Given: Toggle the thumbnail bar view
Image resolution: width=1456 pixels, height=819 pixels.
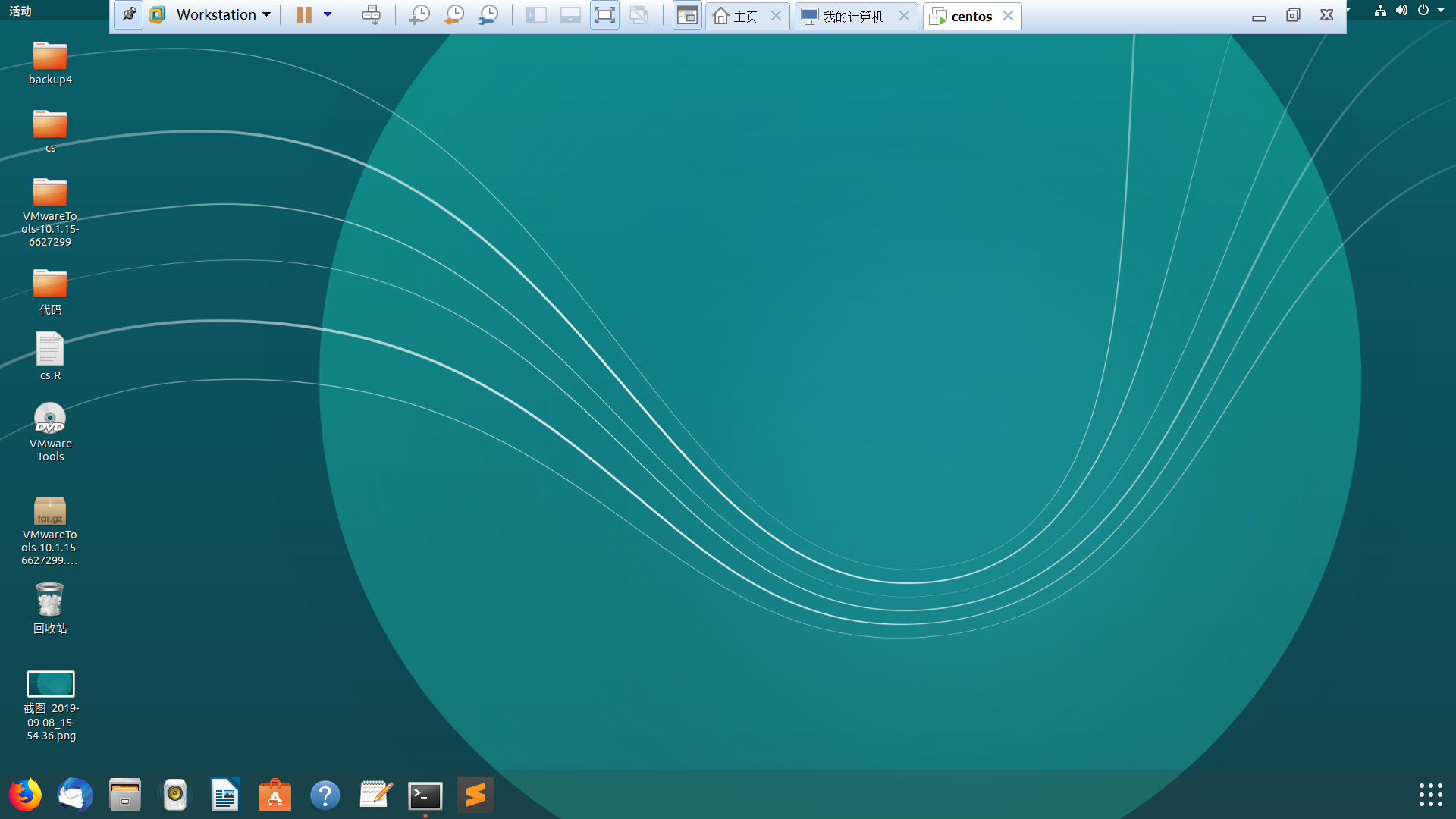Looking at the screenshot, I should (x=570, y=14).
